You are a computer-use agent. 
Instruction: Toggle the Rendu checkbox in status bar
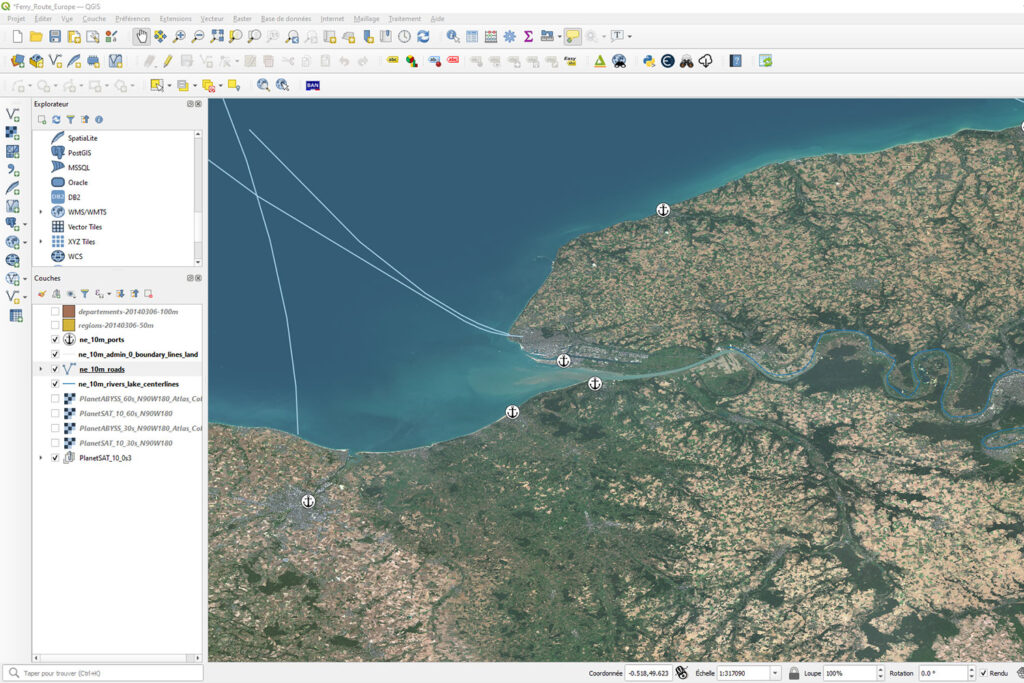(x=983, y=674)
